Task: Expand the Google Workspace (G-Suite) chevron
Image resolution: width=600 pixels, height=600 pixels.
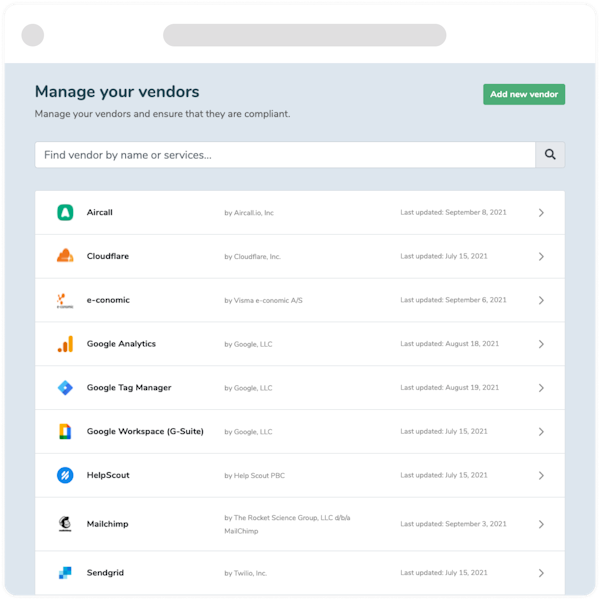Action: [x=541, y=432]
